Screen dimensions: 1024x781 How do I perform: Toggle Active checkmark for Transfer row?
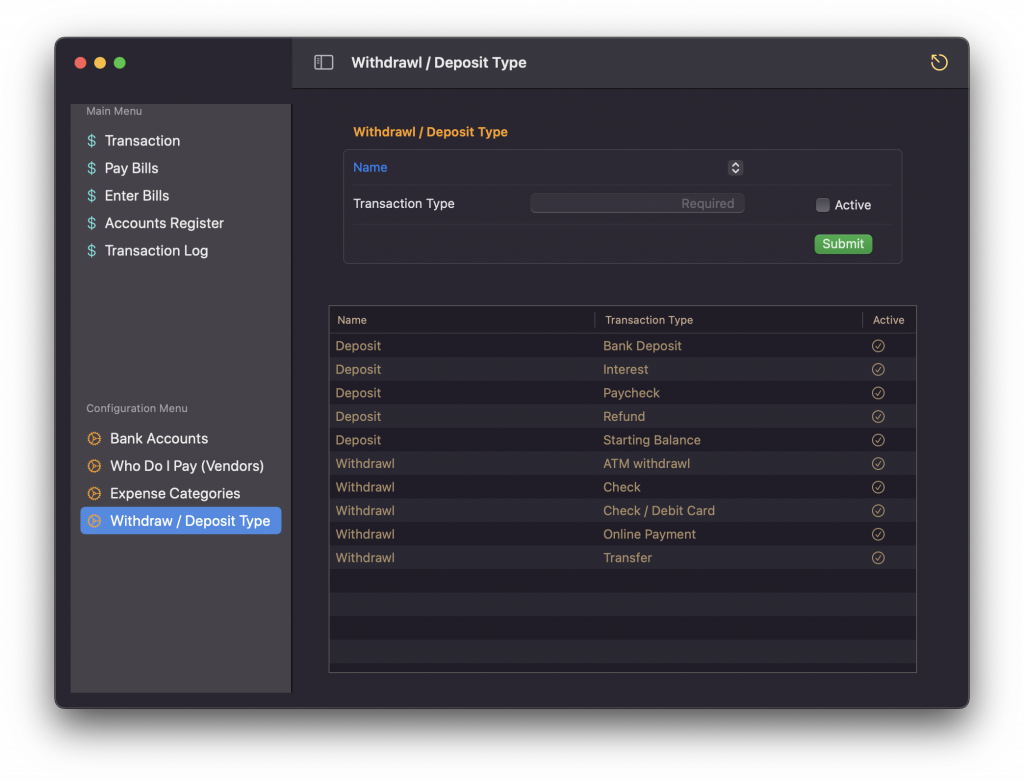coord(878,558)
